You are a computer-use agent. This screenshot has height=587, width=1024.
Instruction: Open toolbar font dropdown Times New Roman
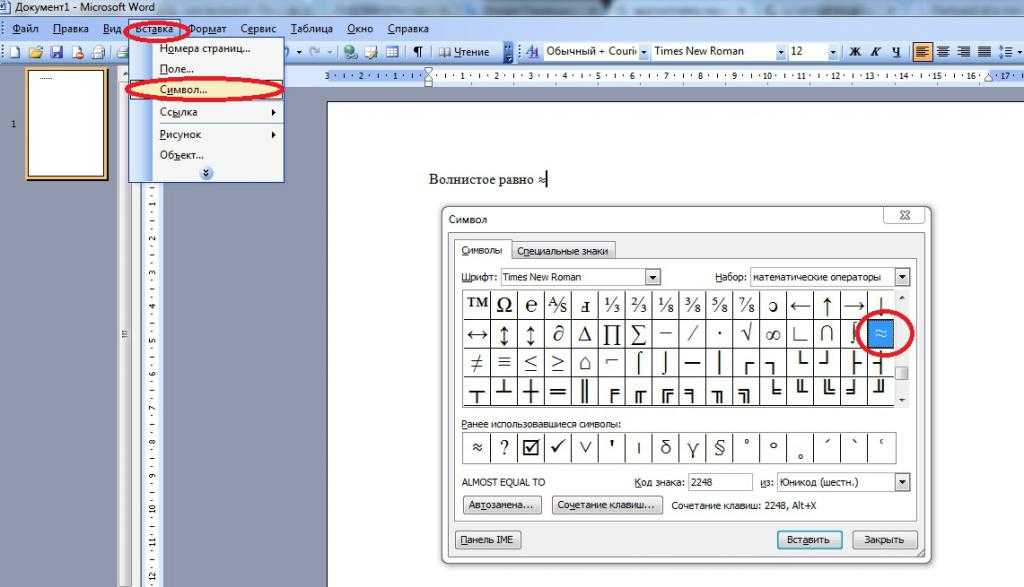coord(780,52)
